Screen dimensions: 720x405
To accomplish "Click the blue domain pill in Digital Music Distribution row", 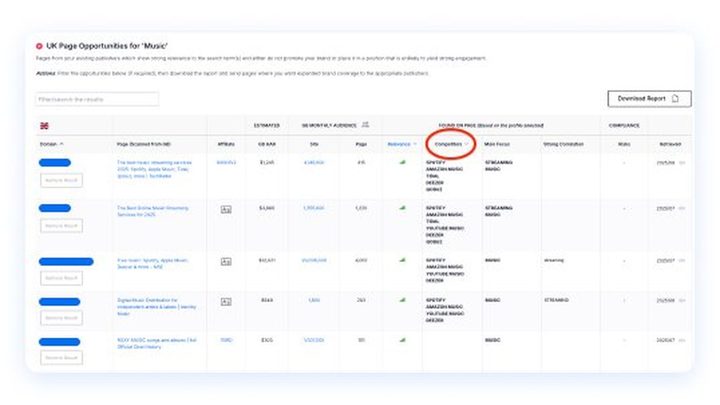I will tap(59, 302).
